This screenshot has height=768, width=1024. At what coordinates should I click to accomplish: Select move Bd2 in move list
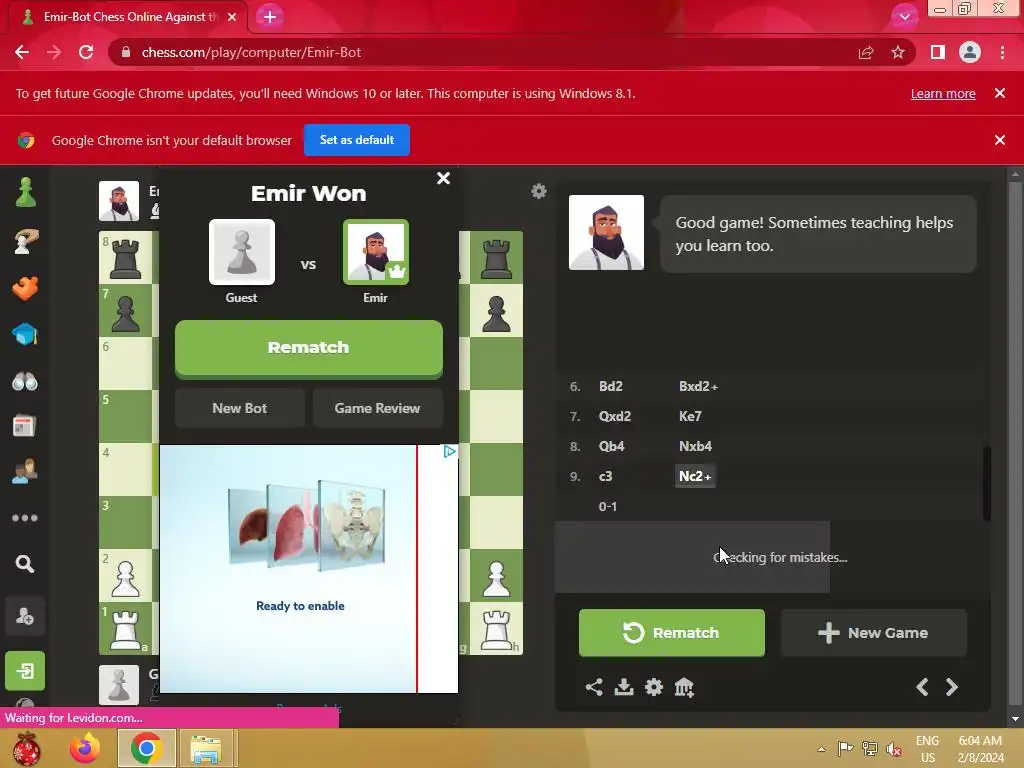coord(611,386)
